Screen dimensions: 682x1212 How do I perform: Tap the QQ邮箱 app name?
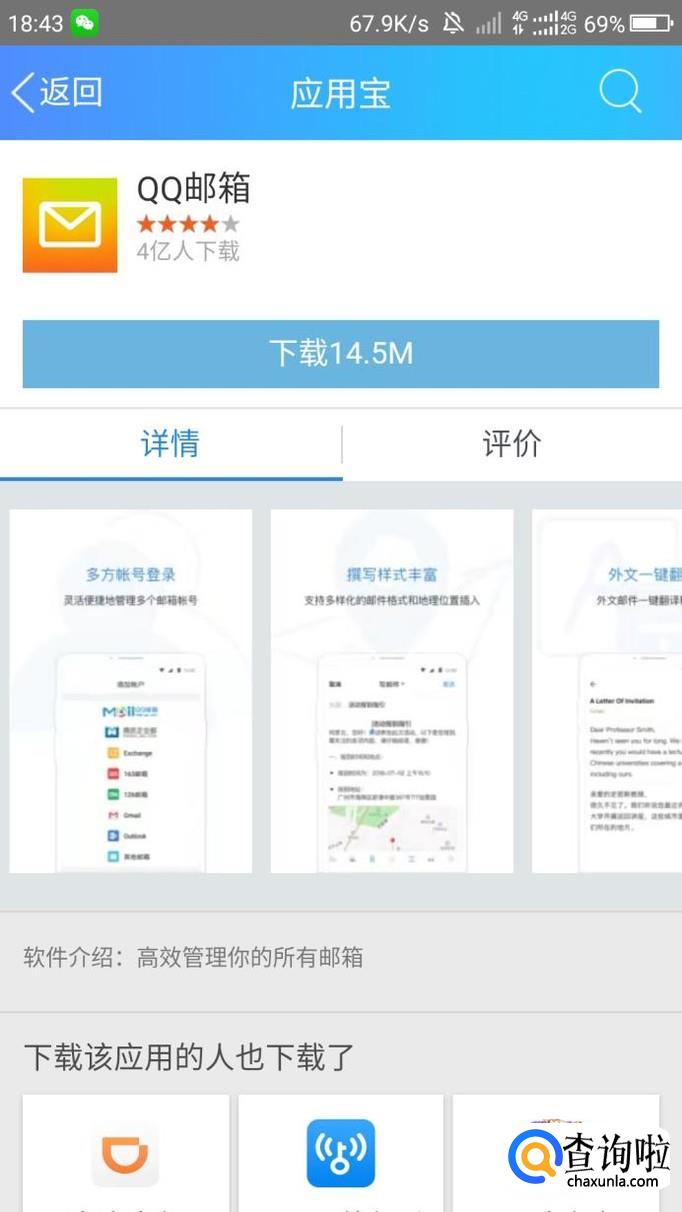pos(193,188)
